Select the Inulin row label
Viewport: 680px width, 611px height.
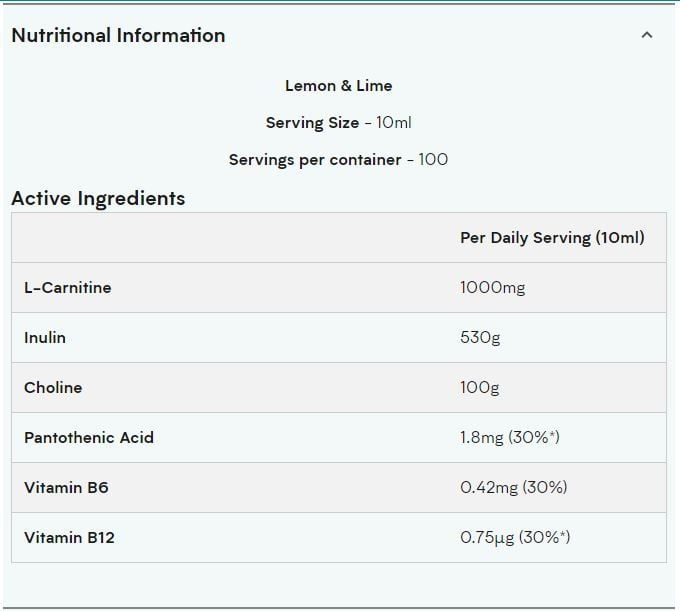(45, 337)
